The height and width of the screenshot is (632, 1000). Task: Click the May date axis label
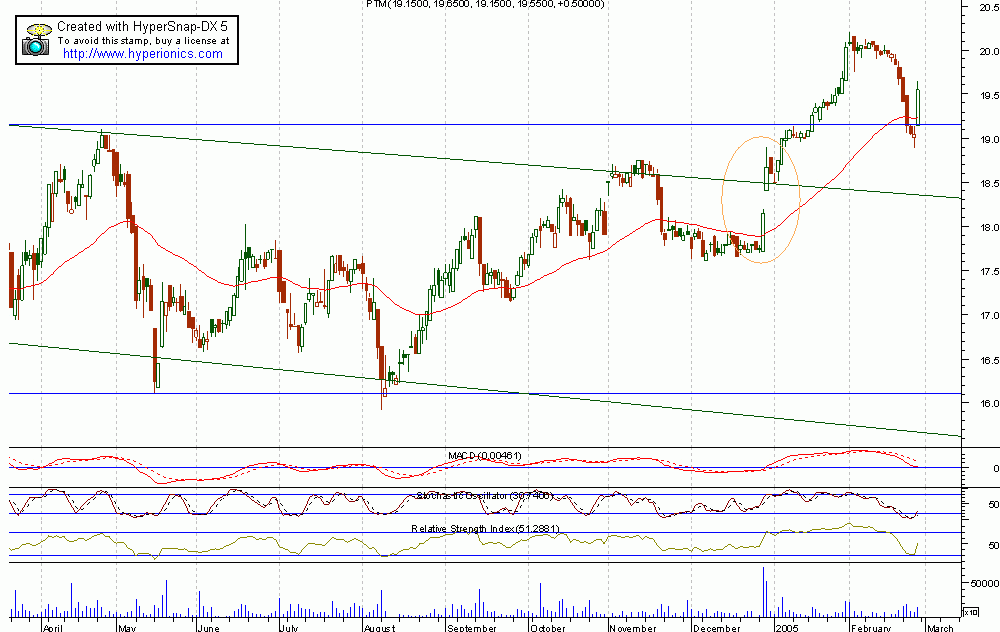point(128,628)
